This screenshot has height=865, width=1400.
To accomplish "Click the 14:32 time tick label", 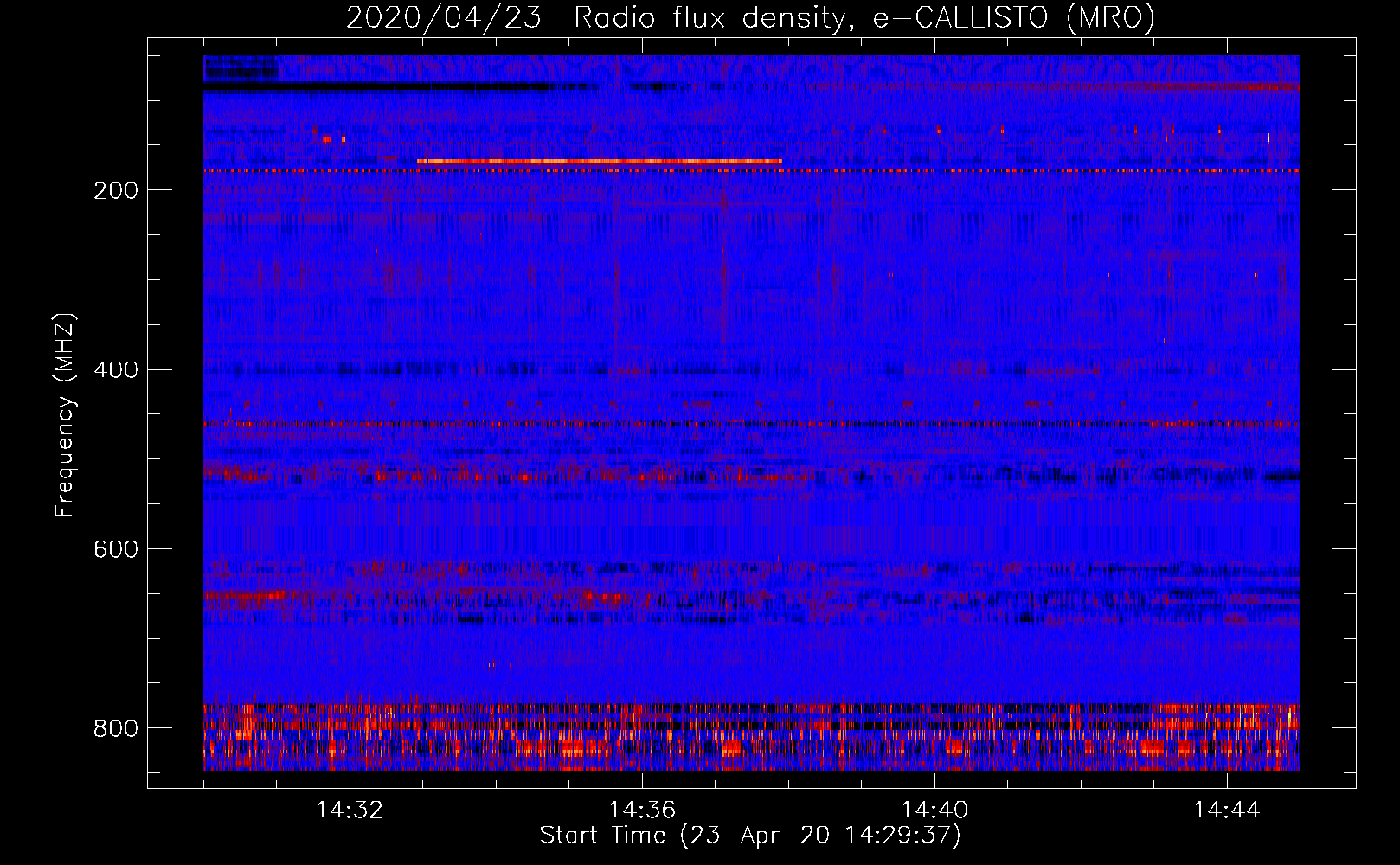I will [350, 811].
